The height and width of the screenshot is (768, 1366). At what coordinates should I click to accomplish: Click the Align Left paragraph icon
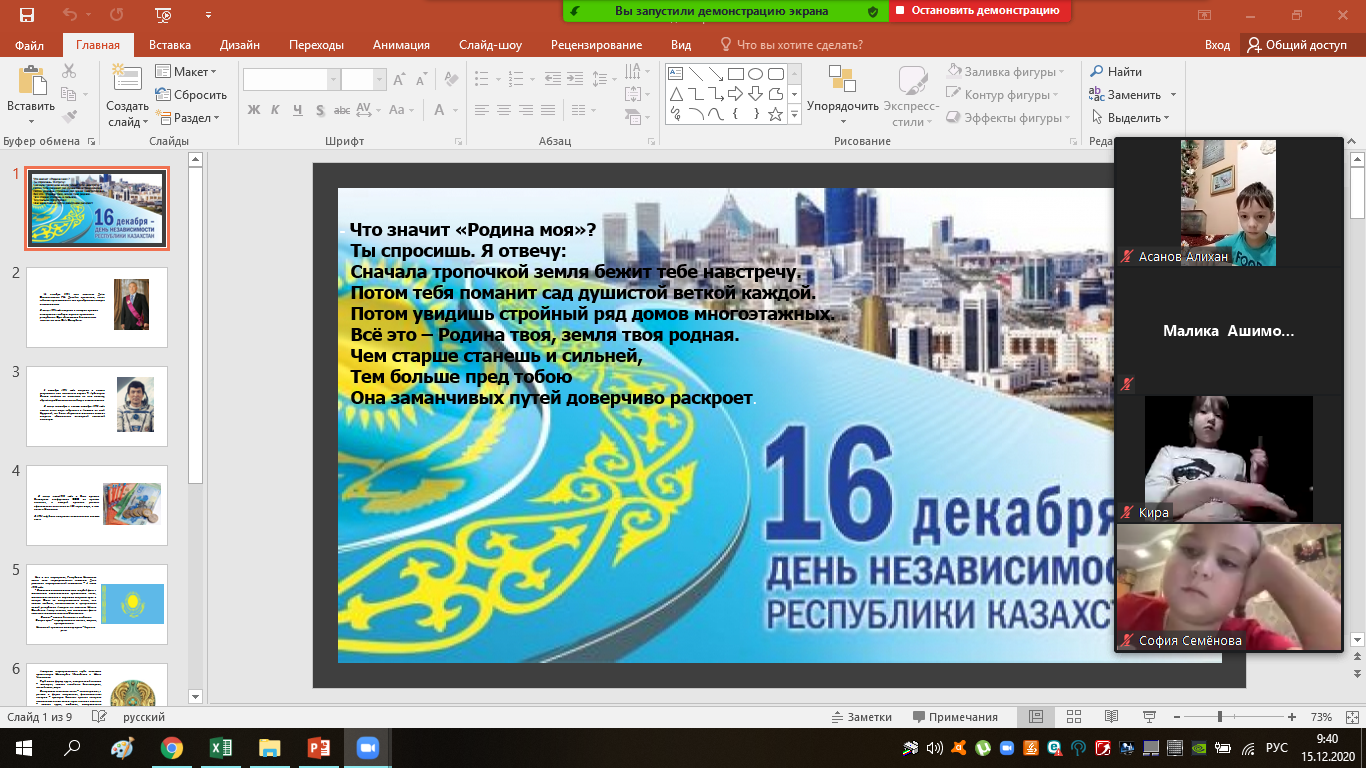click(x=484, y=110)
